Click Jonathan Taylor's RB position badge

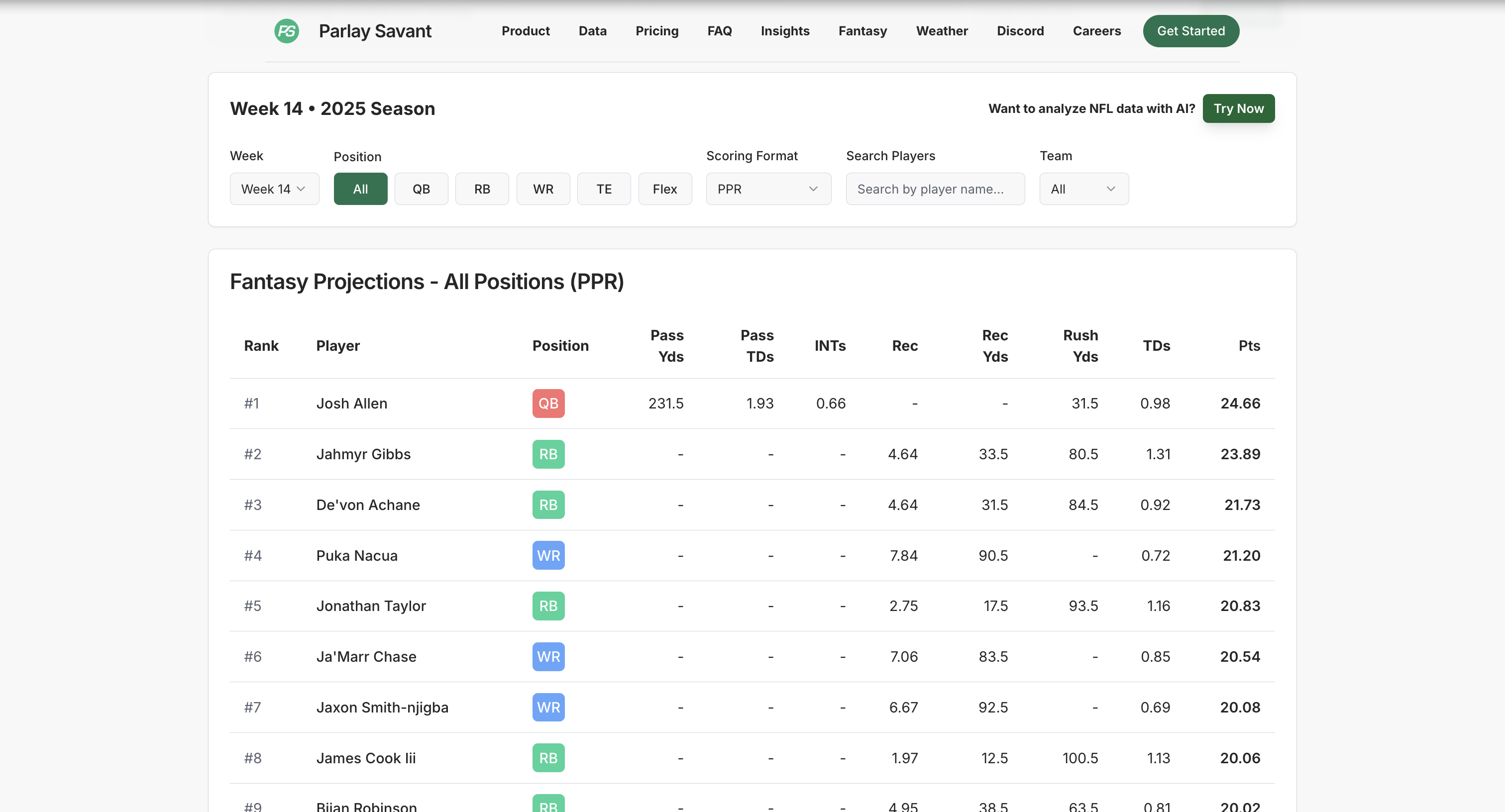coord(548,606)
